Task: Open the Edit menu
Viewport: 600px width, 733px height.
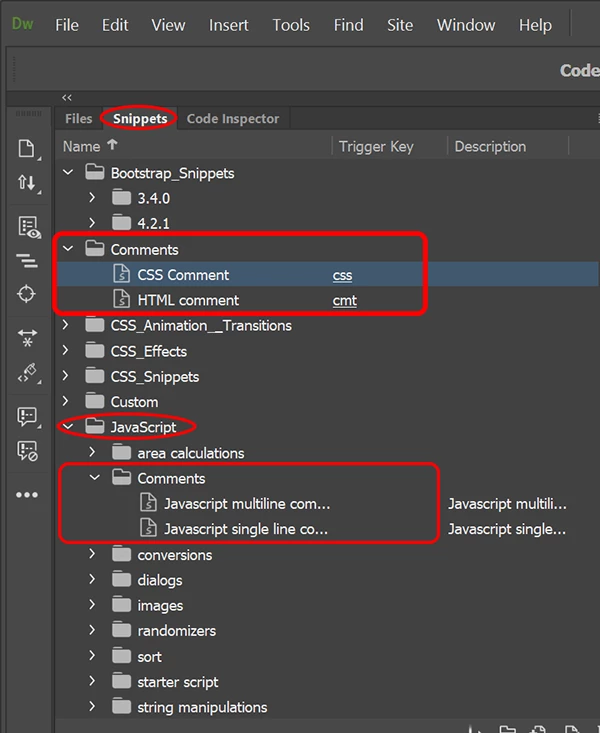Action: click(115, 25)
